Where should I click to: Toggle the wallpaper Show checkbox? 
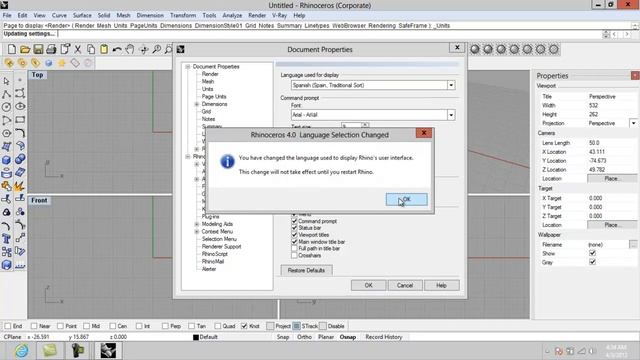pos(593,253)
